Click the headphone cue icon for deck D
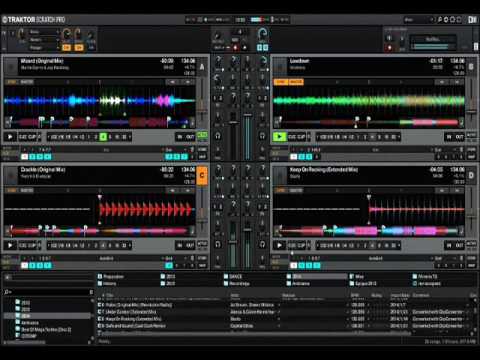Viewport: 480px width, 360px height. (262, 244)
